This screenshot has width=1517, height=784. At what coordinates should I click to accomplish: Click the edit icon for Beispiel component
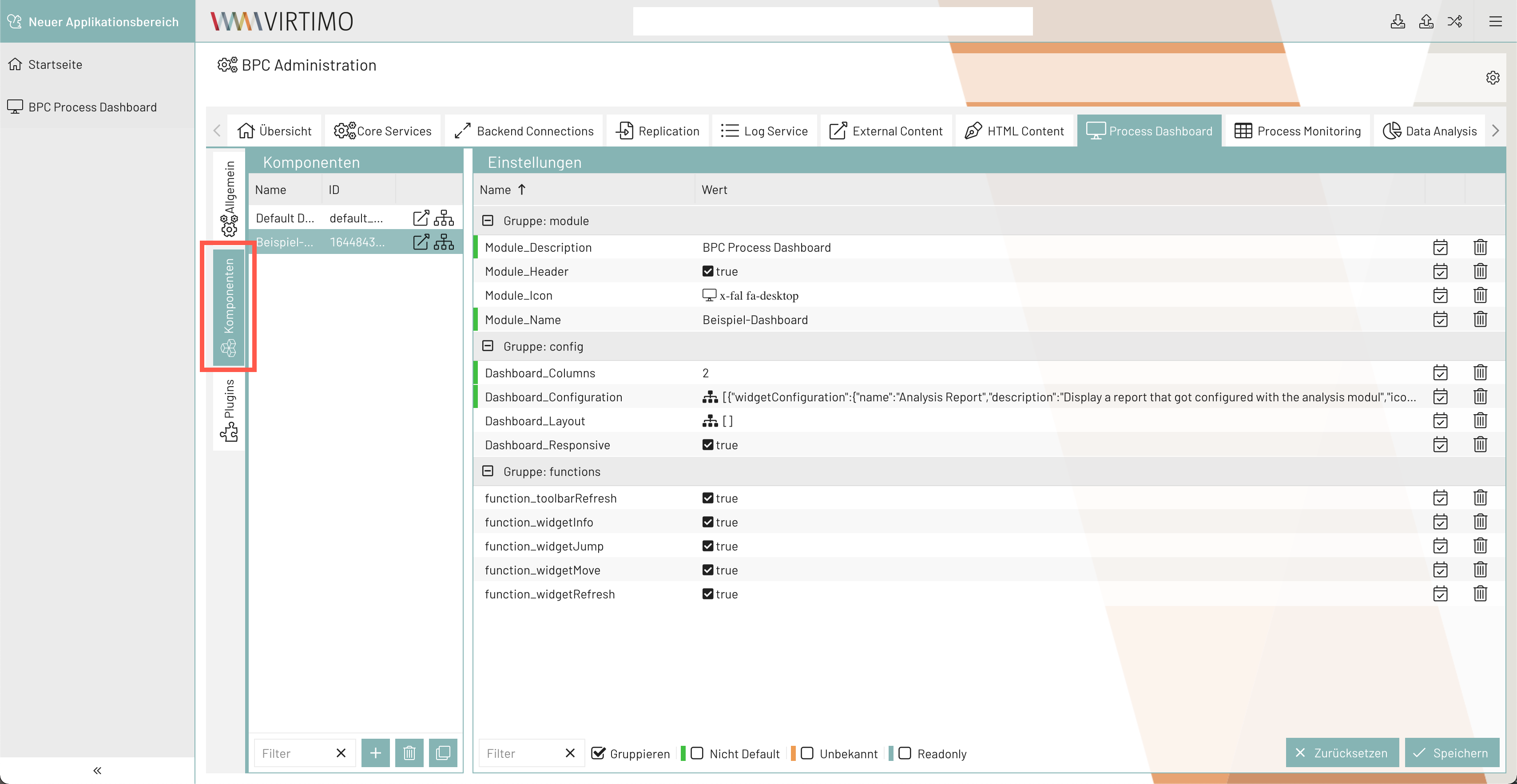coord(421,242)
